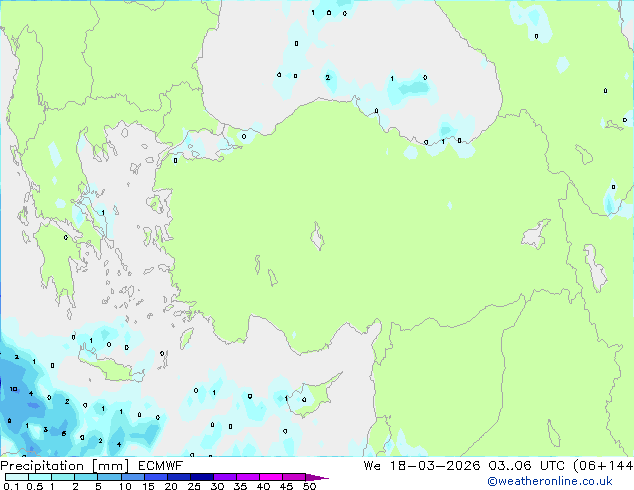Pick the 30–35 mm purple legend swatch

pyautogui.click(x=225, y=477)
